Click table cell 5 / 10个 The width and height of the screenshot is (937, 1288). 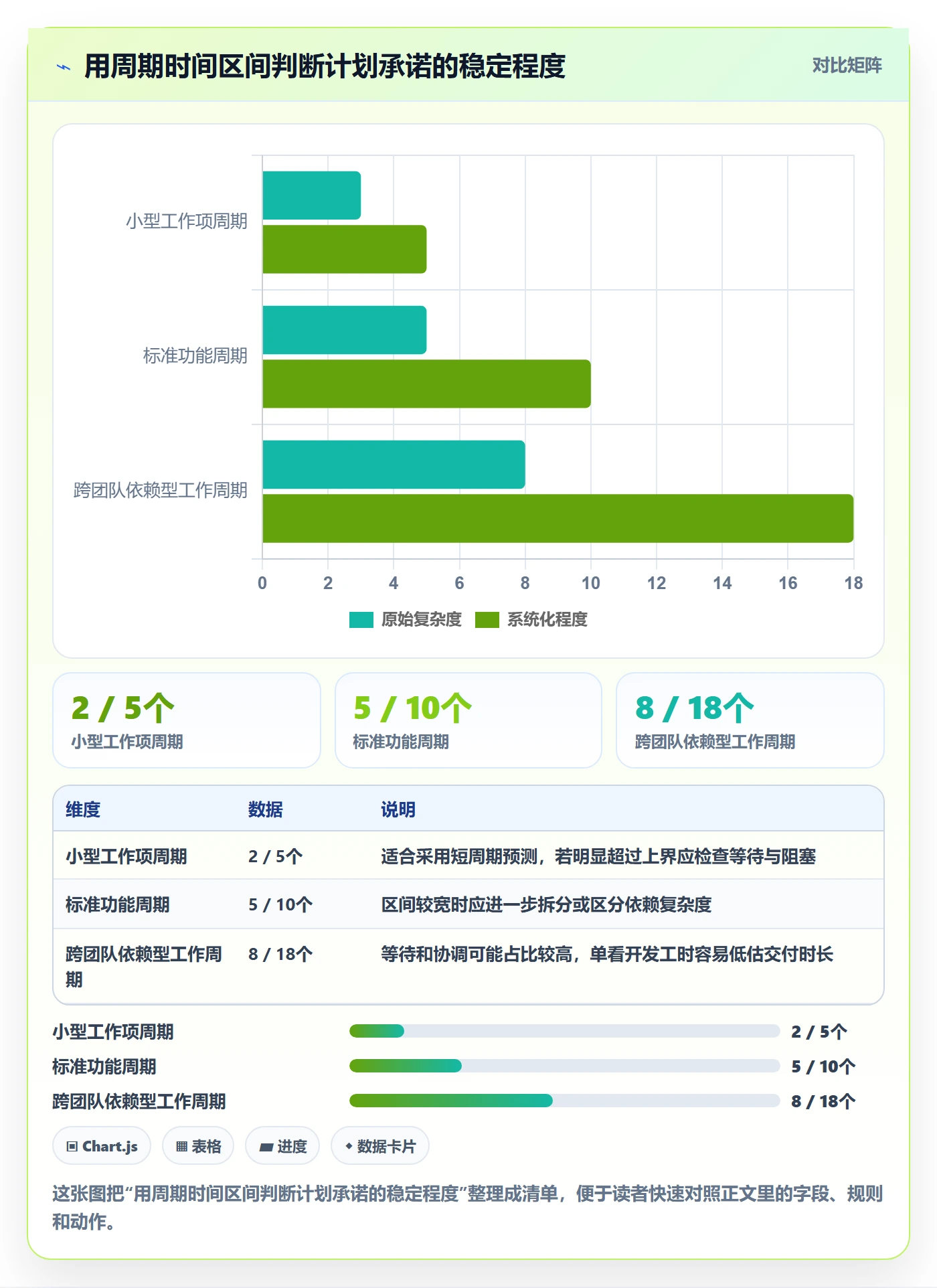[280, 904]
